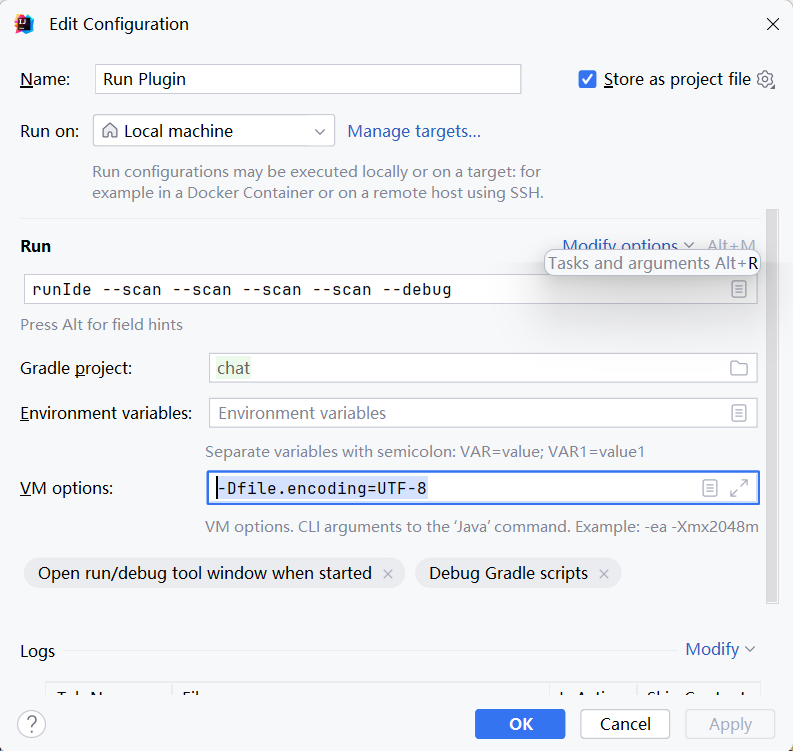Click the folder icon in Gradle project field
The image size is (793, 751).
tap(738, 368)
